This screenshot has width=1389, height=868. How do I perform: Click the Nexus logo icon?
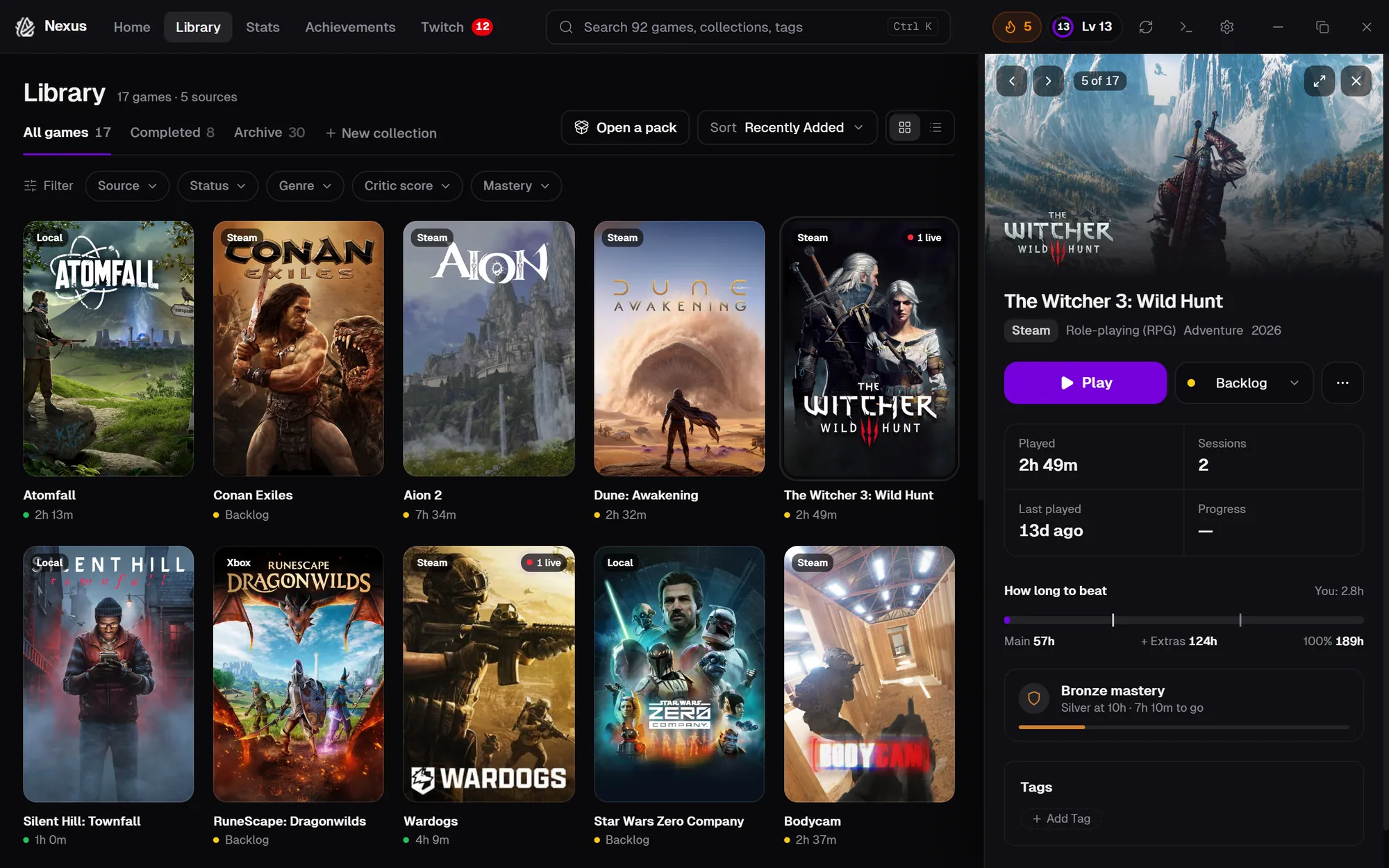click(x=26, y=26)
